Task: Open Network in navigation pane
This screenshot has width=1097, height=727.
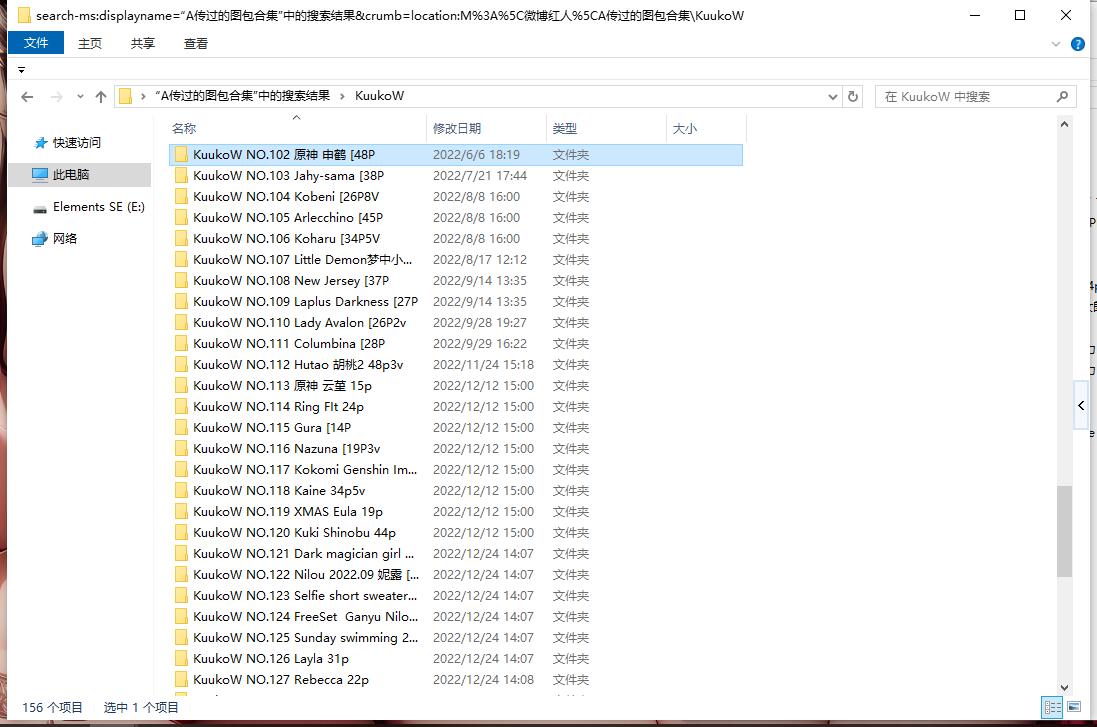Action: (55, 239)
